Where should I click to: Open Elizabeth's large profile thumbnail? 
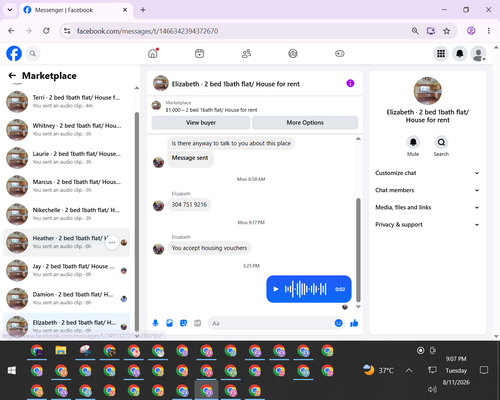coord(427,91)
